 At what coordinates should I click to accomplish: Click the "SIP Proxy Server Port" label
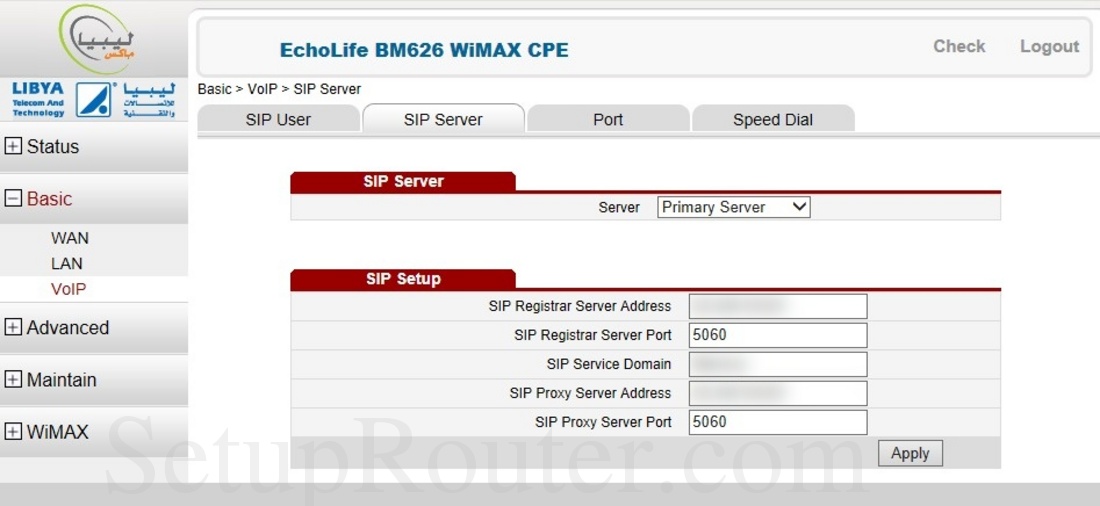click(x=603, y=422)
